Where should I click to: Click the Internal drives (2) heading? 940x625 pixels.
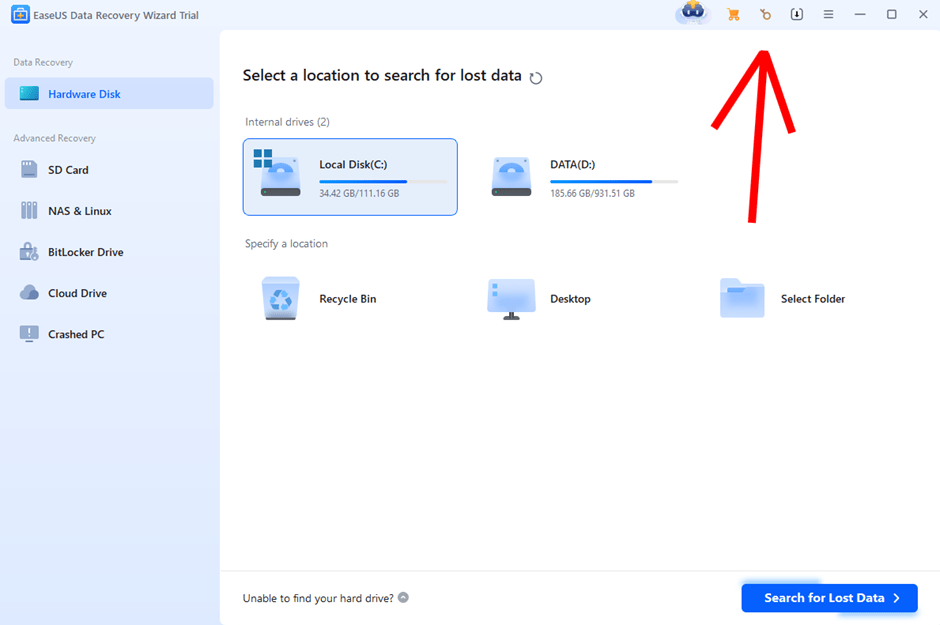(287, 122)
